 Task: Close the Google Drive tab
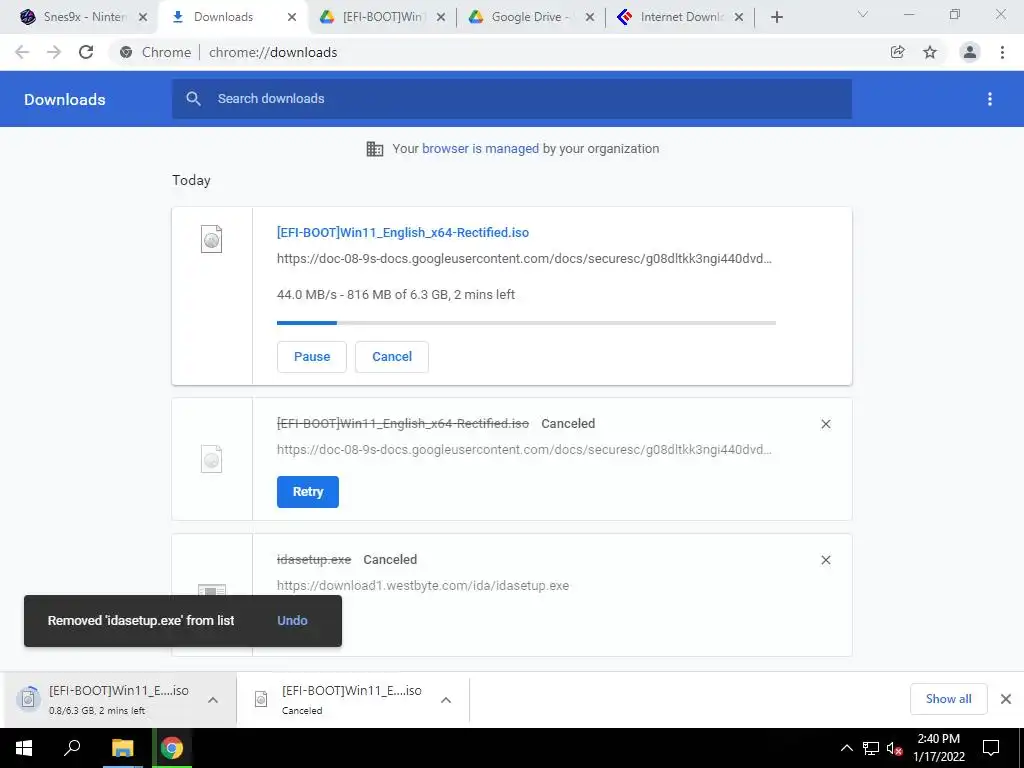point(590,18)
